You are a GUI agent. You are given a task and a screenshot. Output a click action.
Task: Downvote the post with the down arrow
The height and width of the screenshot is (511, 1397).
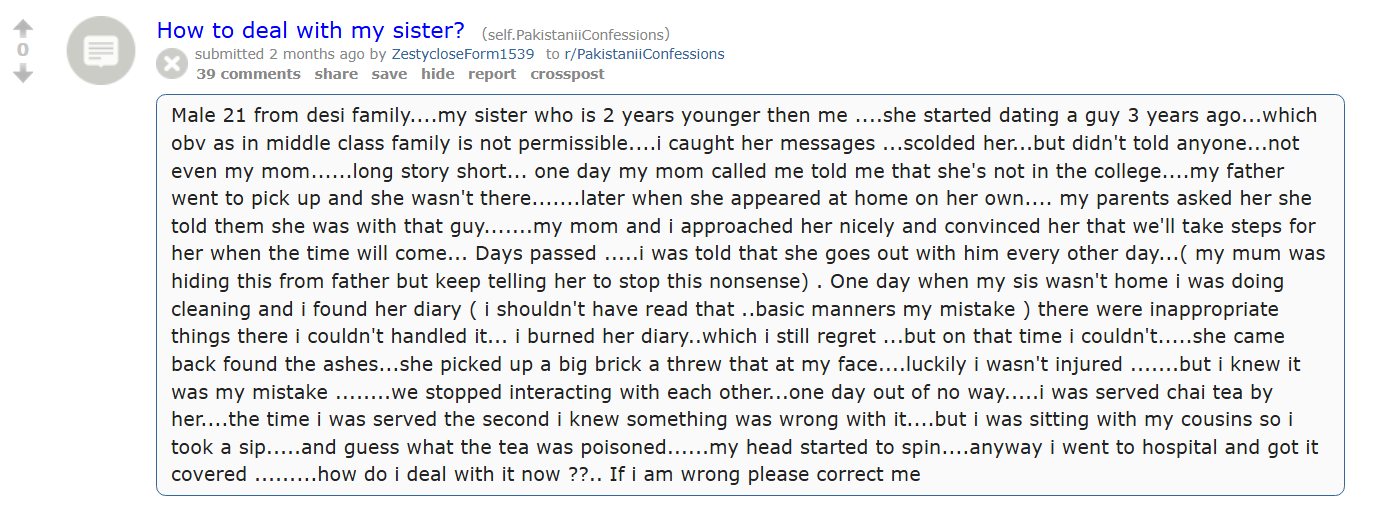(23, 73)
